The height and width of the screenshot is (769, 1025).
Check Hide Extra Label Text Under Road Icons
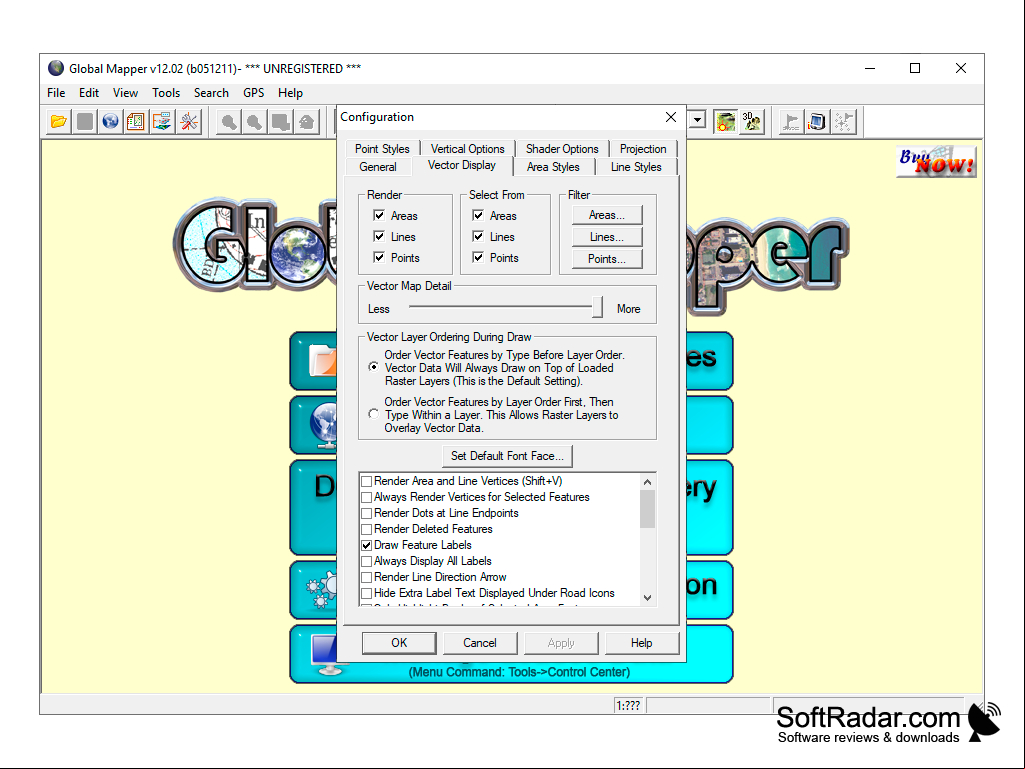click(367, 593)
